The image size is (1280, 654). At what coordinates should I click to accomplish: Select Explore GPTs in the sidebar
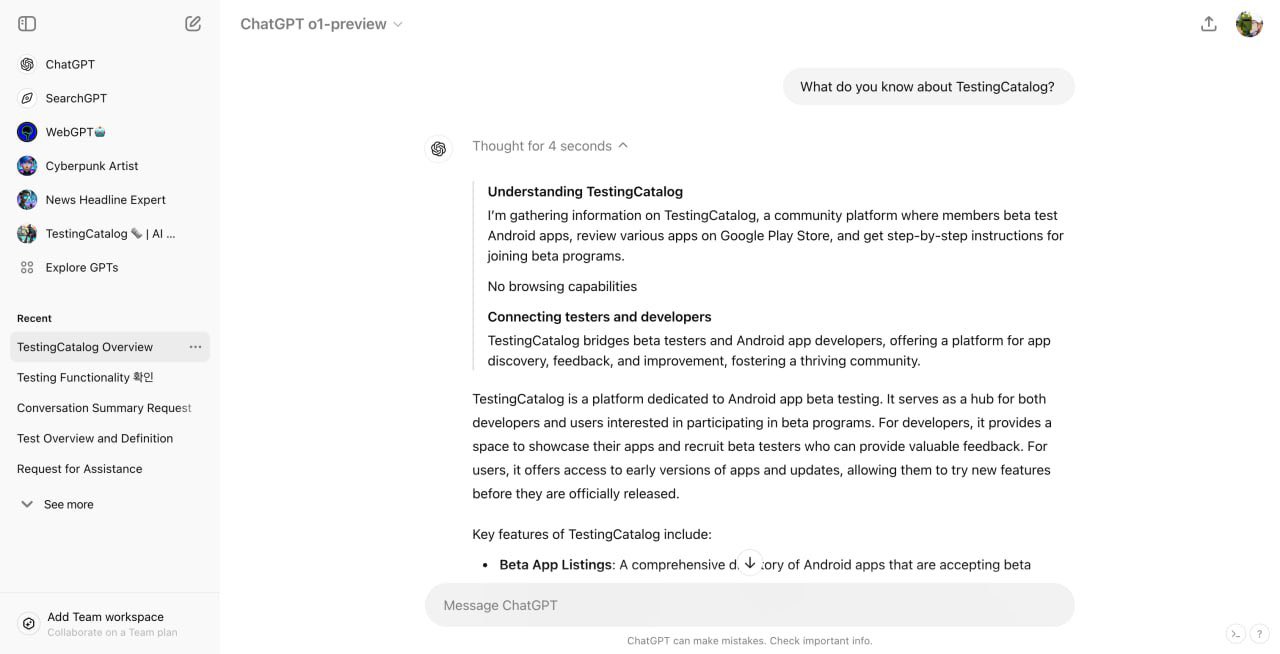point(110,268)
